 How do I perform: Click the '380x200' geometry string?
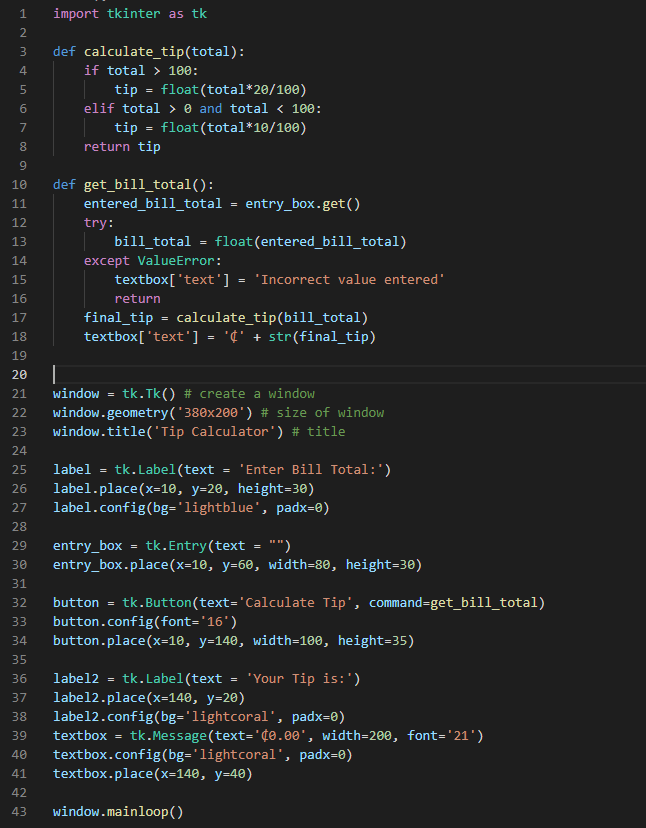[x=211, y=413]
